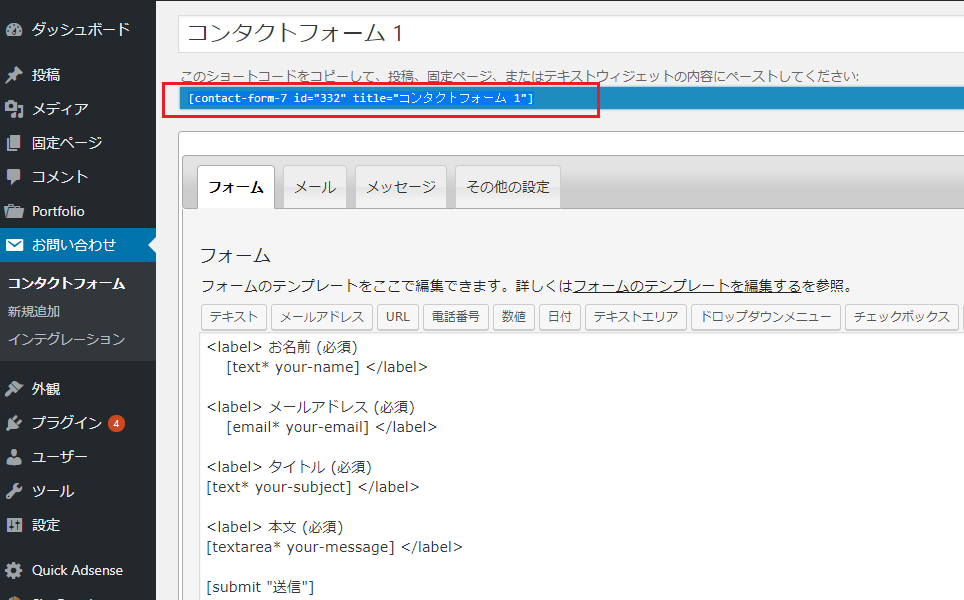
Task: Open 新規追加 submenu item
Action: pyautogui.click(x=34, y=312)
